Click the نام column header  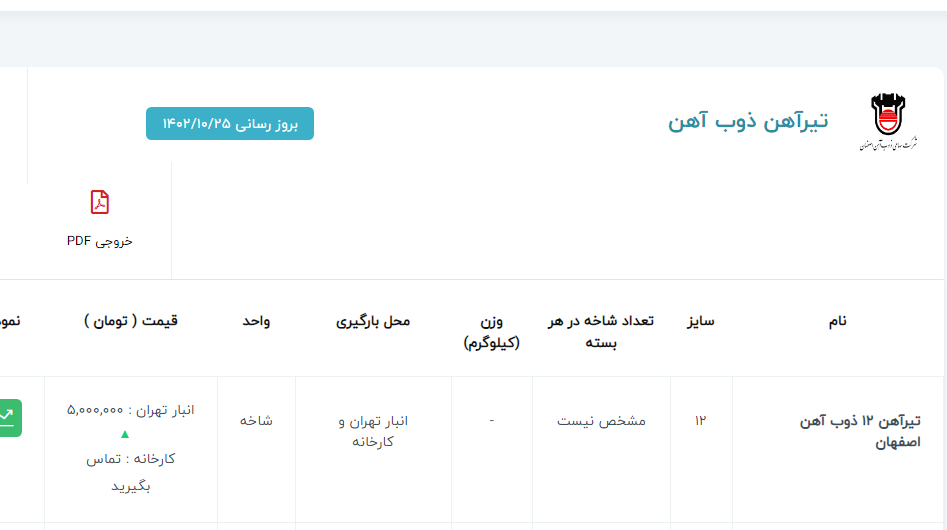click(x=837, y=321)
